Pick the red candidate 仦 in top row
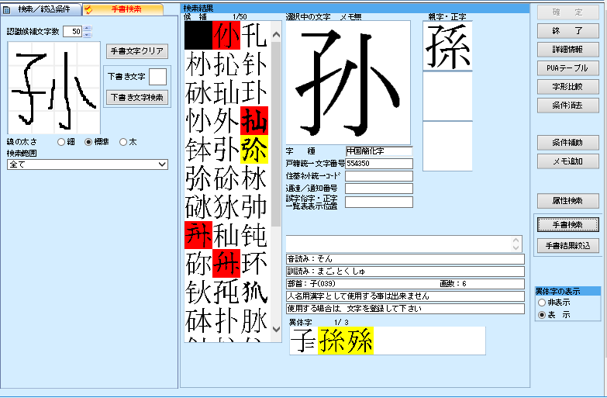The width and height of the screenshot is (607, 398). (226, 35)
